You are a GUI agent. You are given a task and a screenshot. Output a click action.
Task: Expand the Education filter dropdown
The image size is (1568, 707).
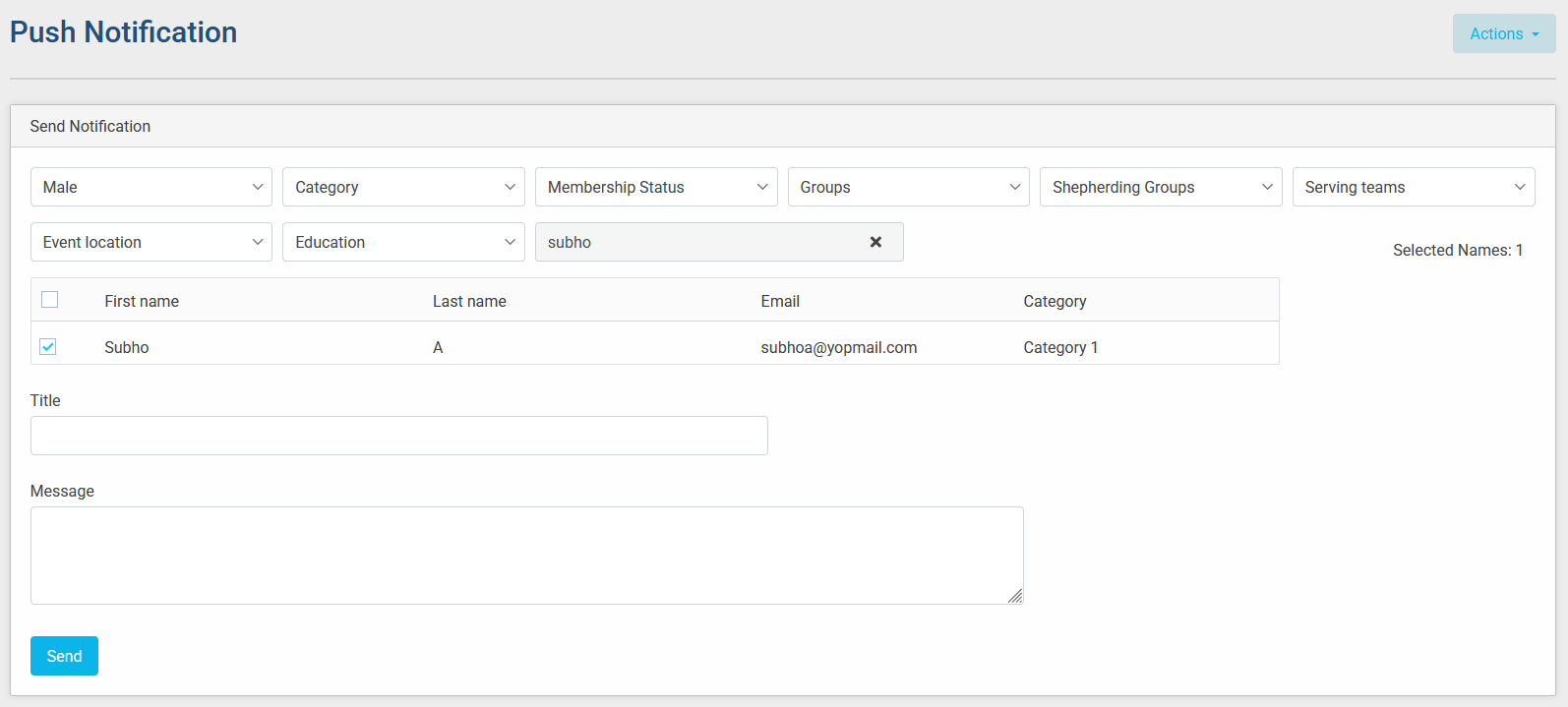(x=403, y=242)
